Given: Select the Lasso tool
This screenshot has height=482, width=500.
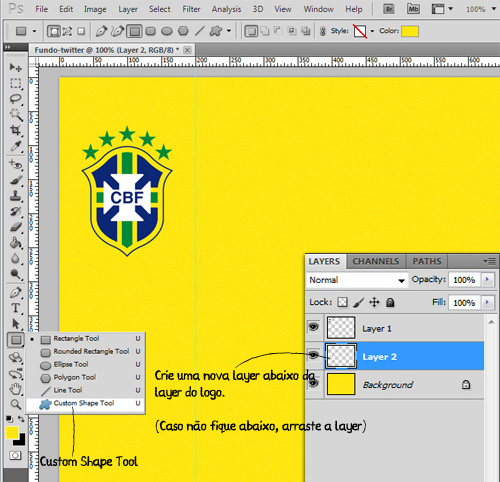Looking at the screenshot, I should tap(15, 99).
